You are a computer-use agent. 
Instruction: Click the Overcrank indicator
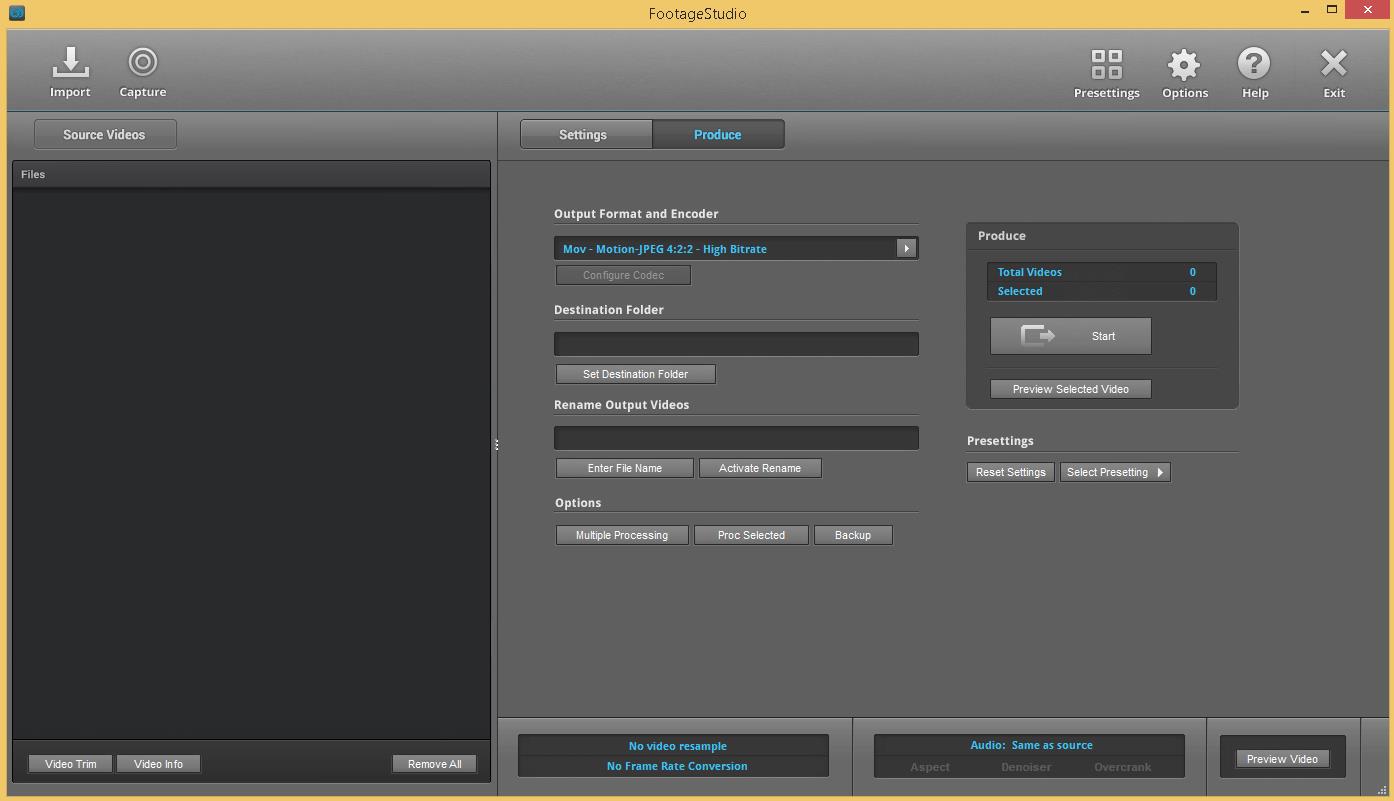1122,767
